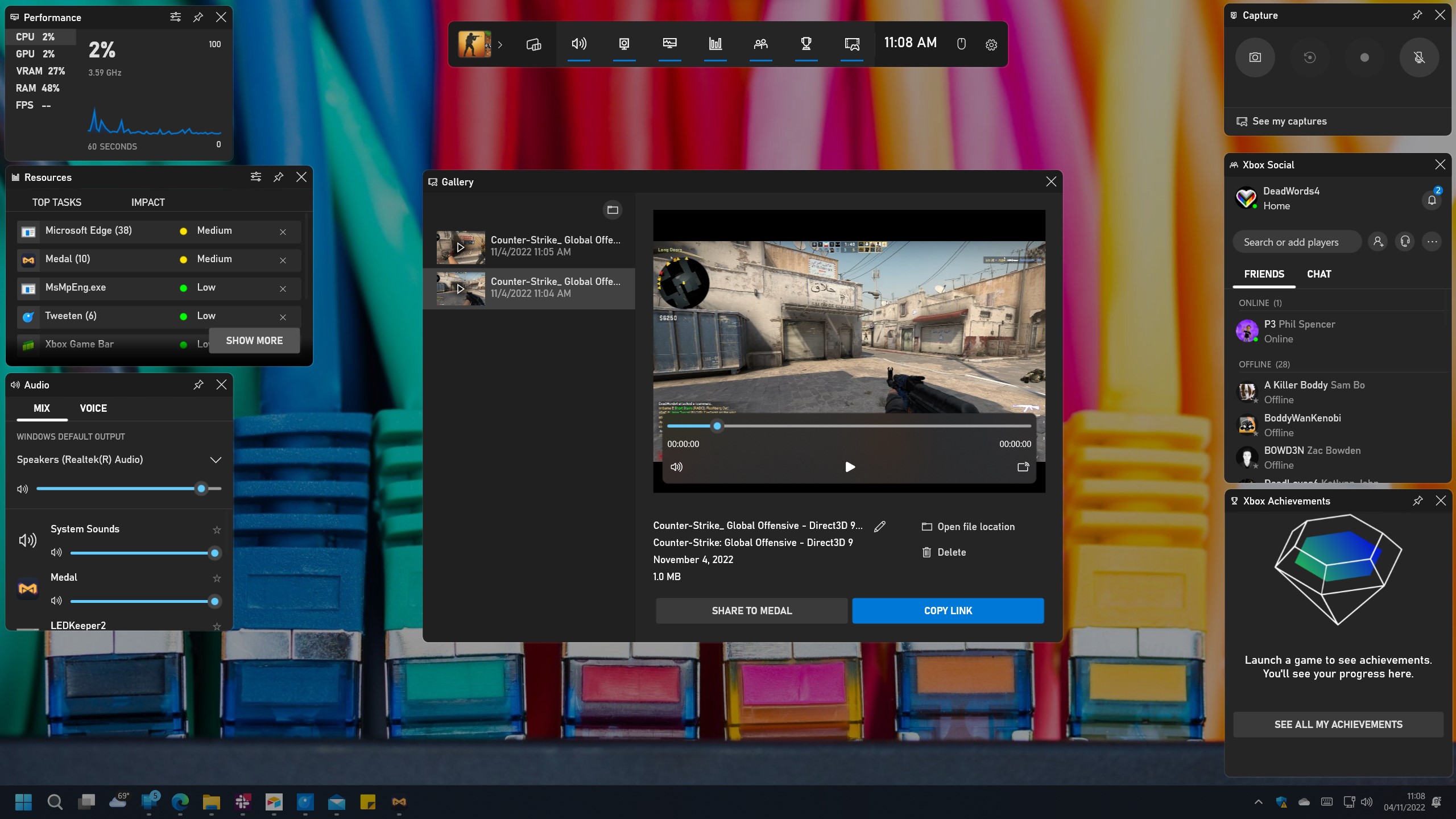Screen dimensions: 1456x819
Task: Toggle the Xbox Social widget from the top bar
Action: tap(761, 44)
